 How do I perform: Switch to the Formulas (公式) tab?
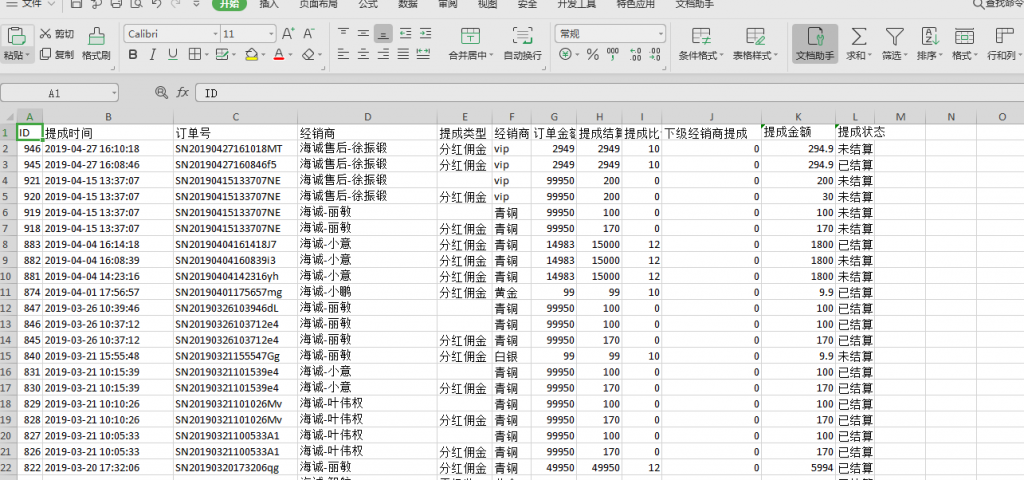[368, 4]
